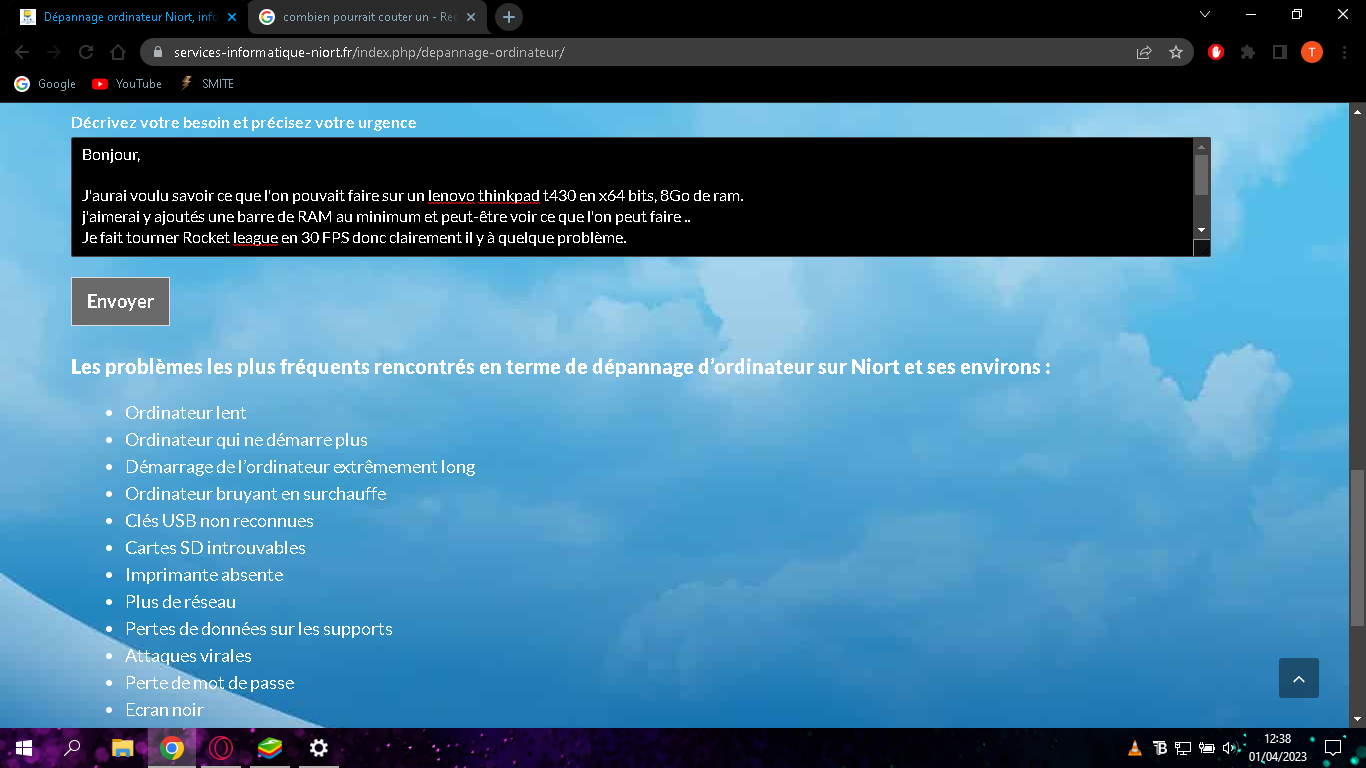Open Windows taskbar search
Viewport: 1366px width, 768px height.
72,748
